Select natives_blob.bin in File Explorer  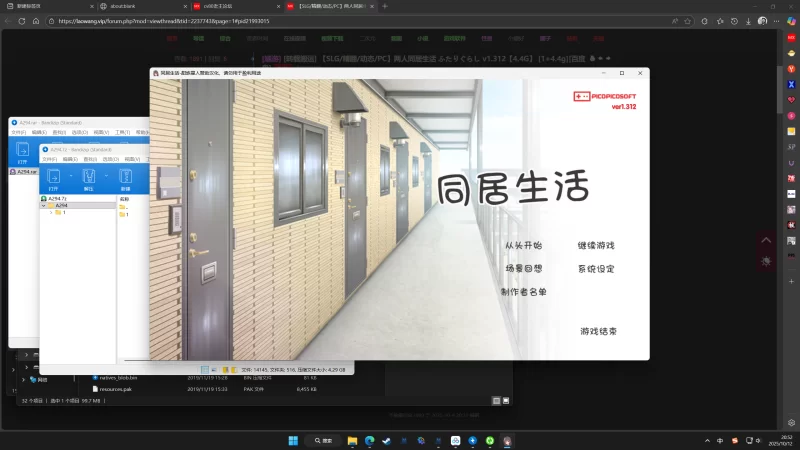click(118, 378)
